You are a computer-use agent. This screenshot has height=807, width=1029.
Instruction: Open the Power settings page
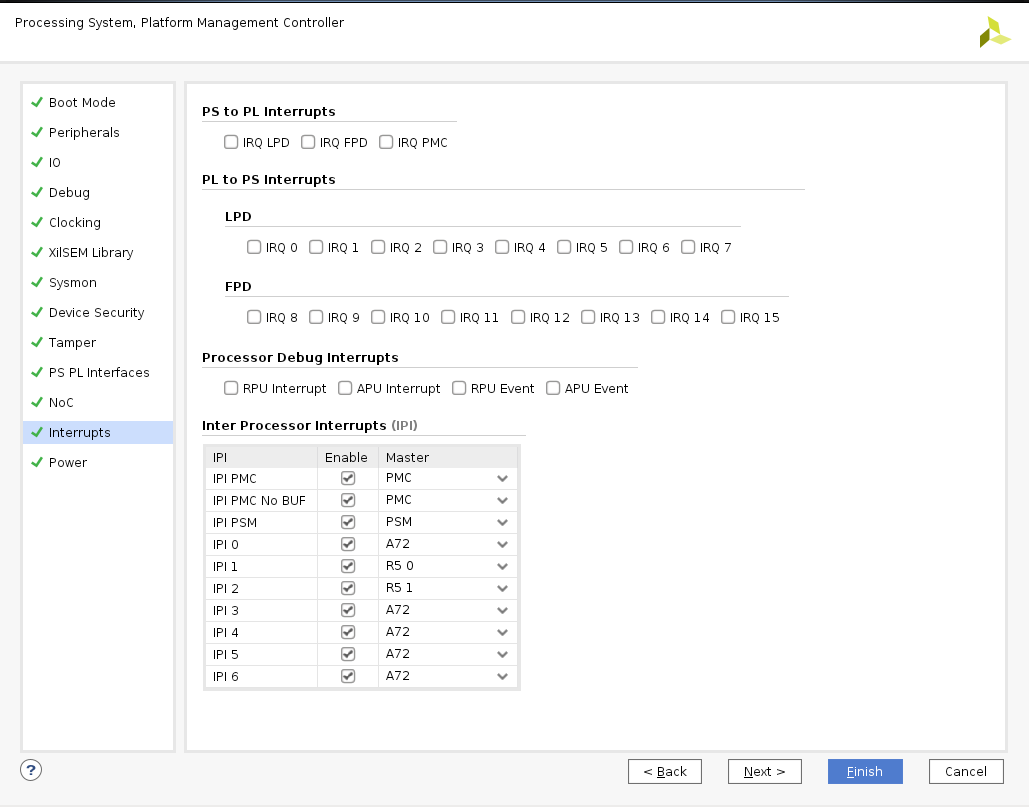[x=68, y=463]
